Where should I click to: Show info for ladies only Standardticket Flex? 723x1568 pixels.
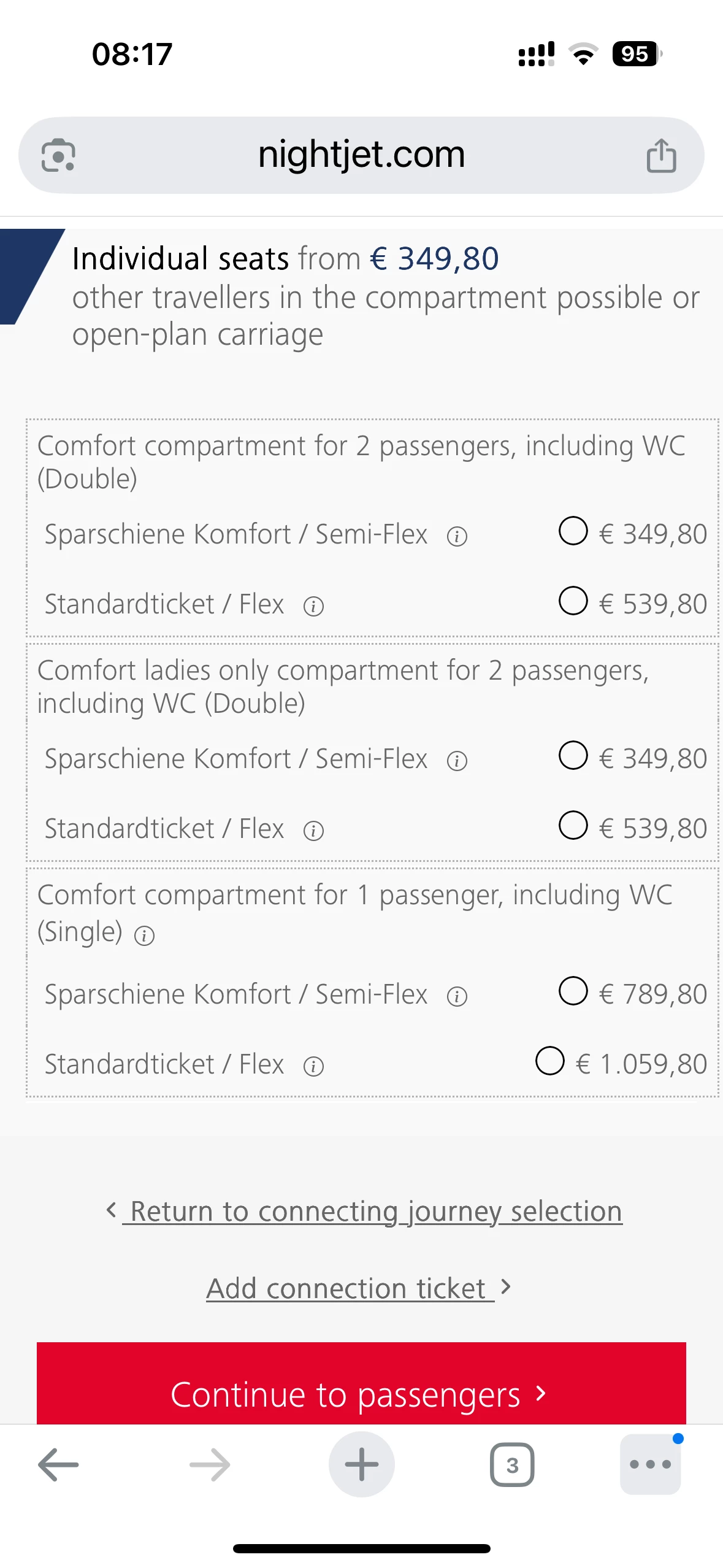tap(313, 831)
